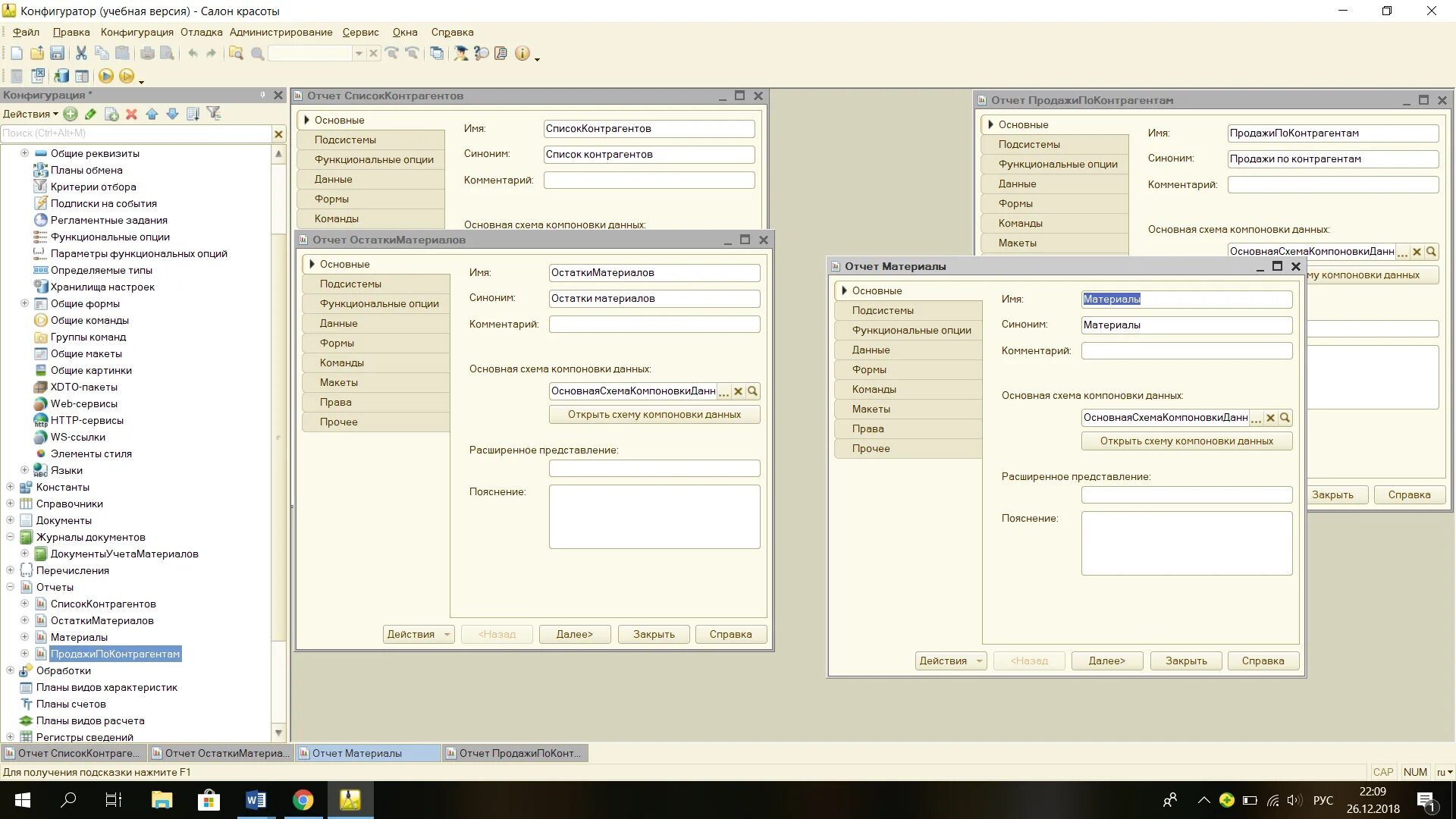Click magnifier icon beside Материалы data schema field
The height and width of the screenshot is (819, 1456).
[1285, 418]
